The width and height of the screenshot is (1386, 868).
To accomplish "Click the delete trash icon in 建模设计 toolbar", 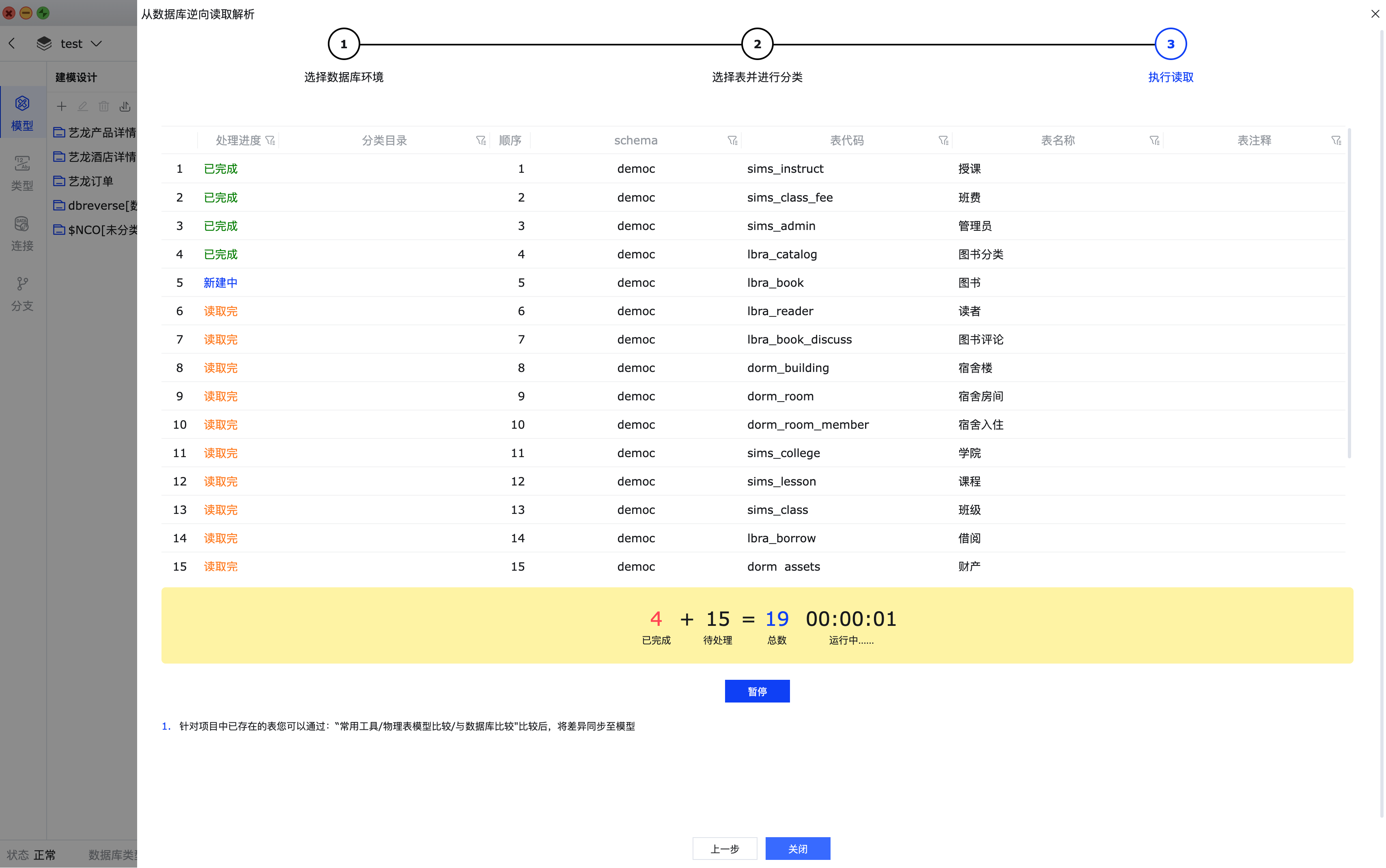I will coord(103,106).
